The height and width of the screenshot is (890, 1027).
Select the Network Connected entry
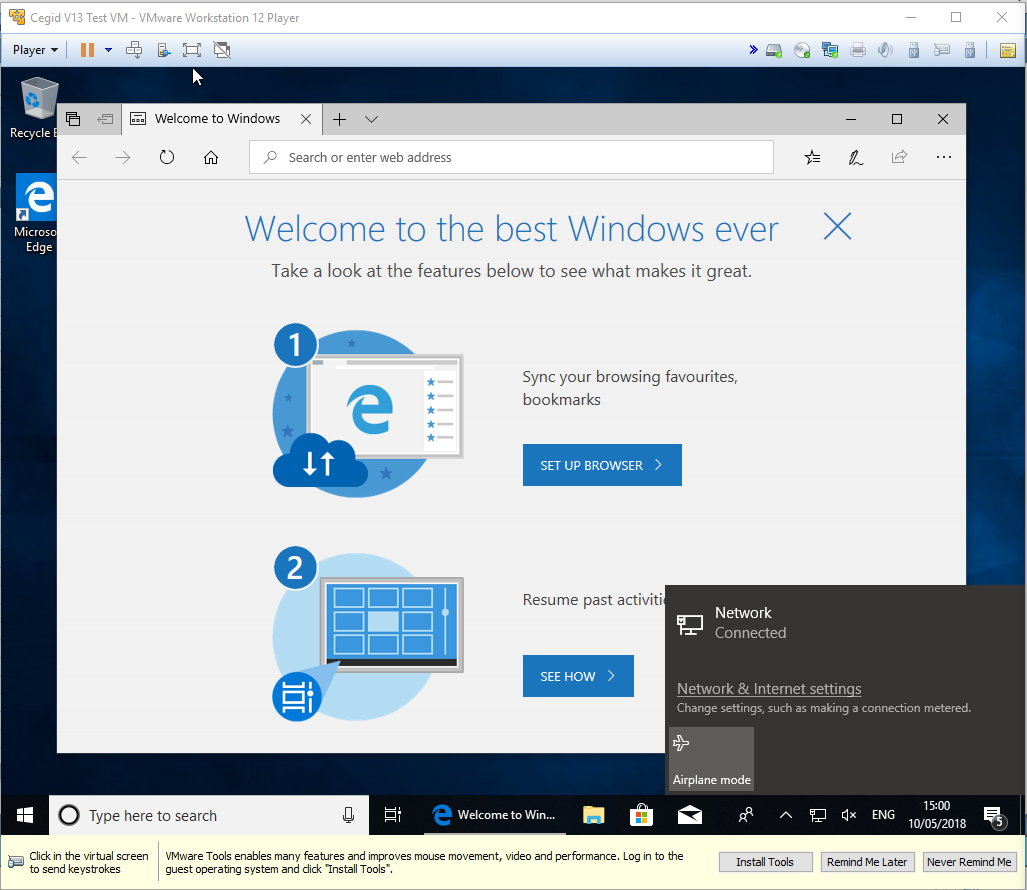click(x=846, y=623)
